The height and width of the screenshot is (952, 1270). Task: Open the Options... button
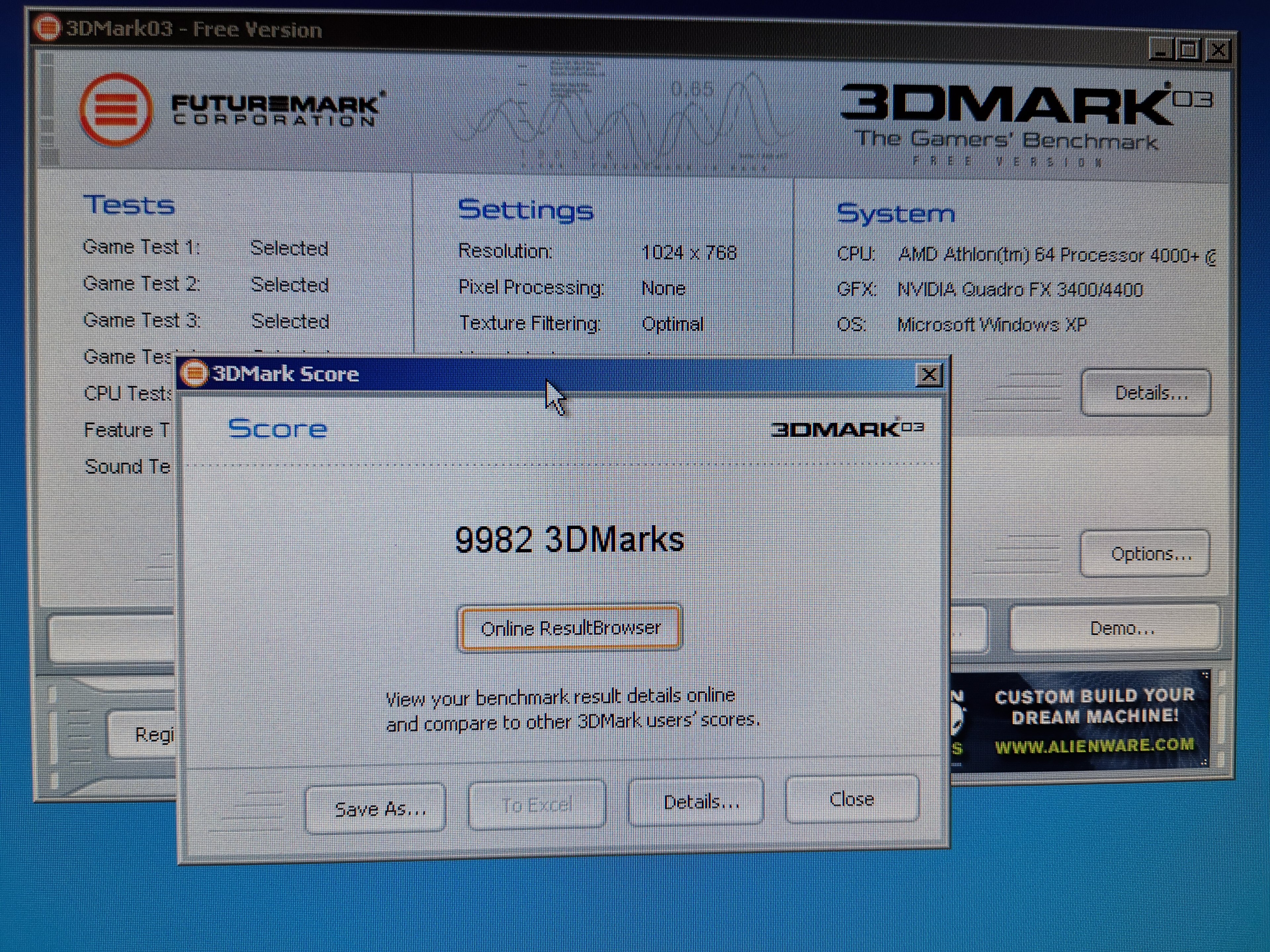[1145, 554]
